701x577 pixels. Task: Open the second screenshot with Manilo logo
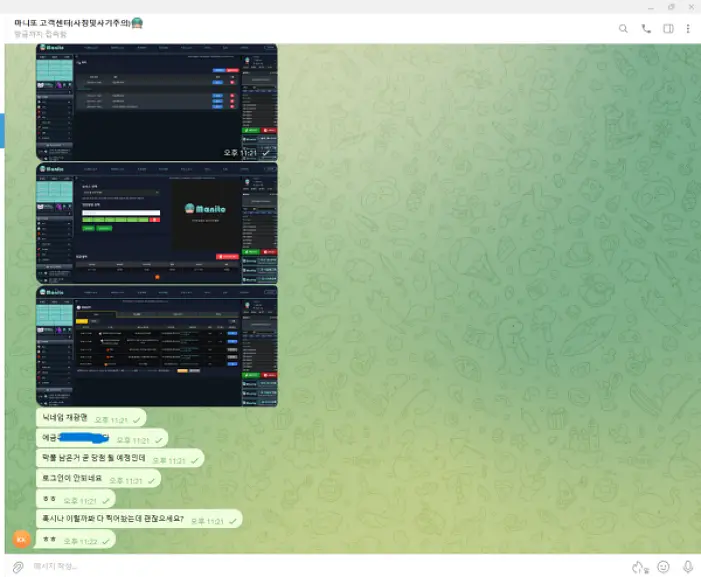coord(156,223)
